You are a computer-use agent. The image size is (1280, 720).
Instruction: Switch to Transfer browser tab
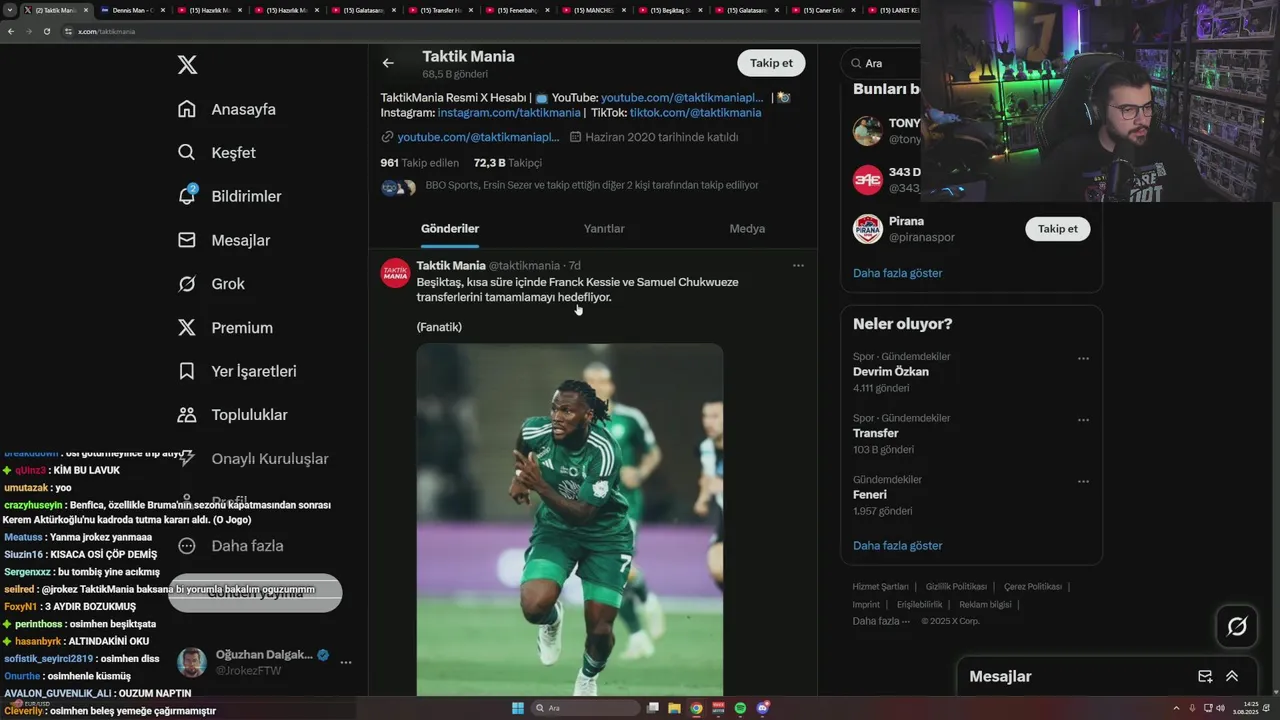click(439, 10)
